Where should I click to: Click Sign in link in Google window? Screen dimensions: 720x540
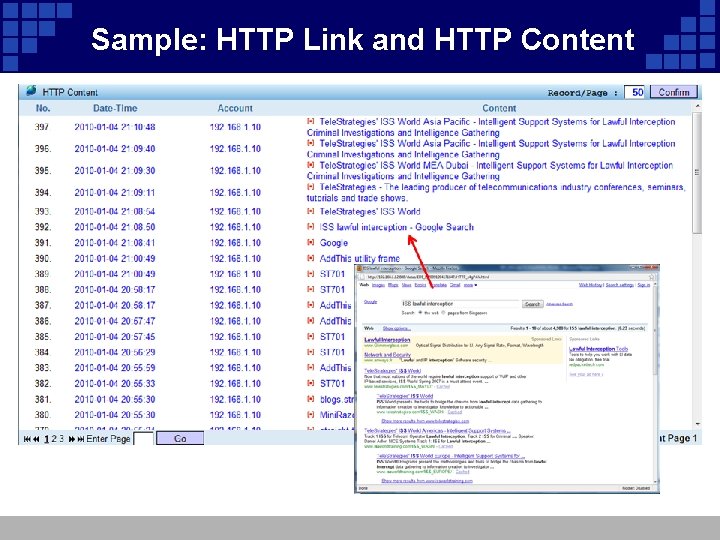click(x=643, y=285)
